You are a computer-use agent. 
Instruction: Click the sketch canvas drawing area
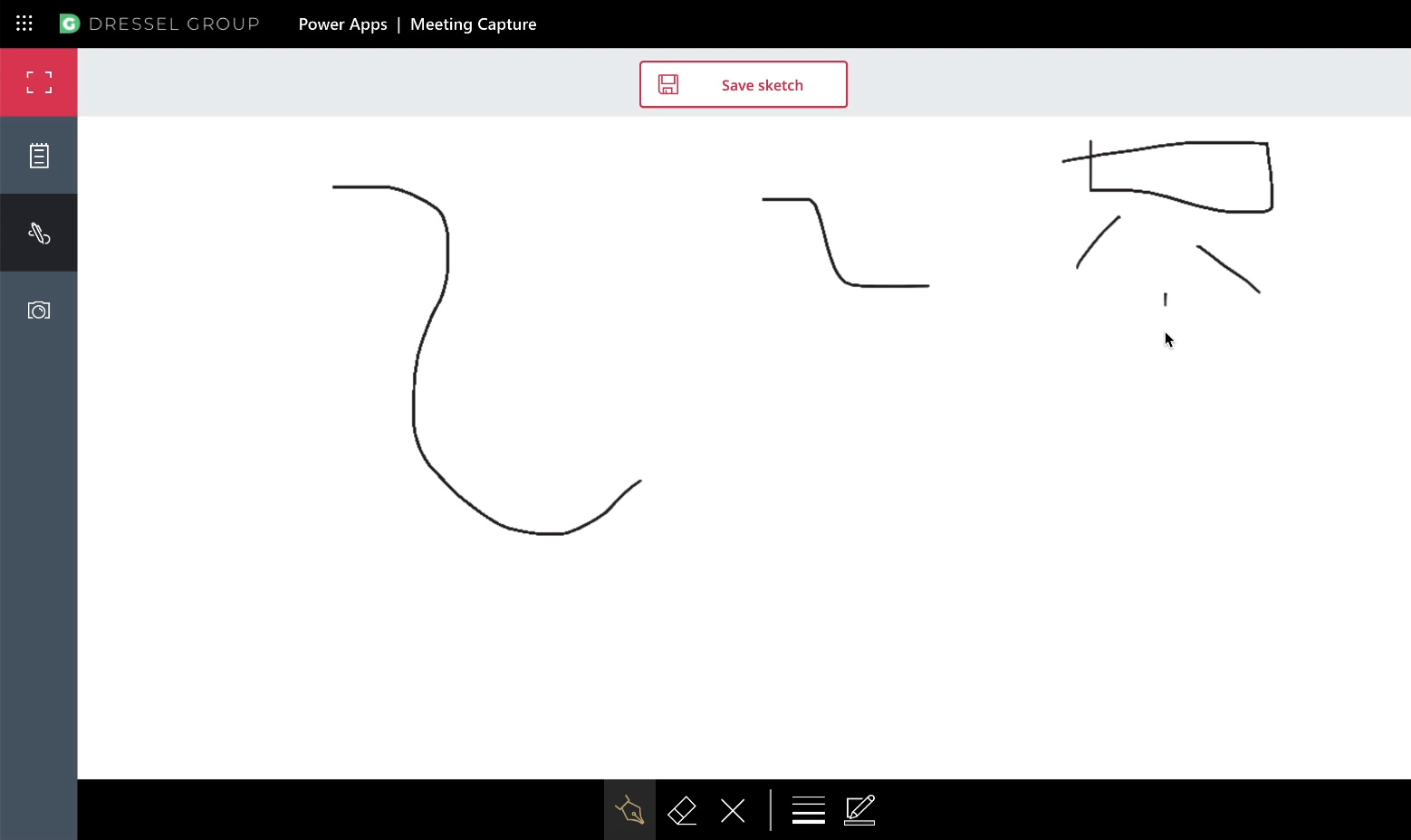tap(744, 447)
